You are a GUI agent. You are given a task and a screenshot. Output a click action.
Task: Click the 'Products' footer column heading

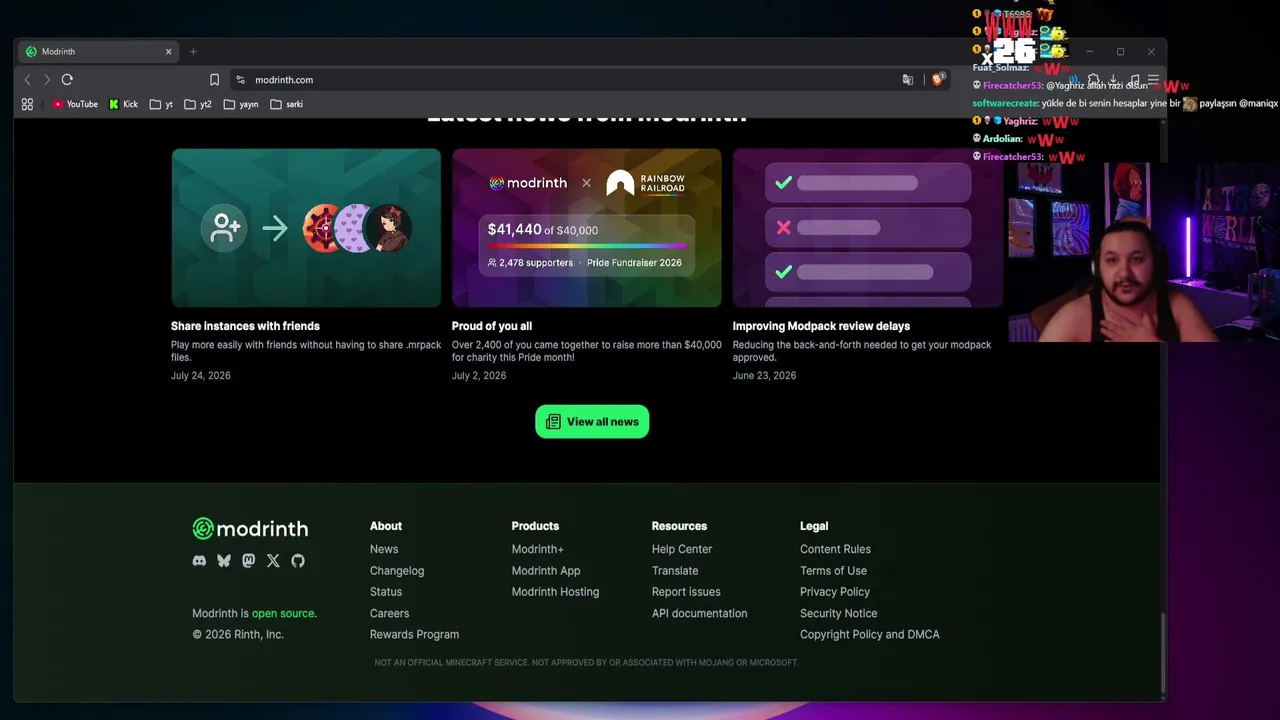tap(535, 526)
